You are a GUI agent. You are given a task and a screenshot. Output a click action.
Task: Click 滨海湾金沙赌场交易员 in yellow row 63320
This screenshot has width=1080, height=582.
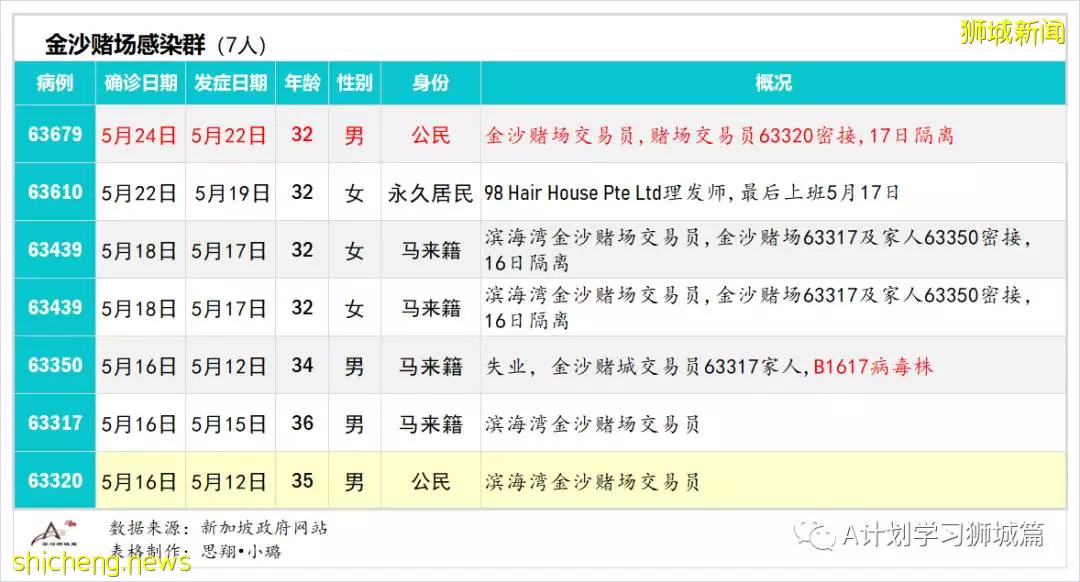click(592, 482)
